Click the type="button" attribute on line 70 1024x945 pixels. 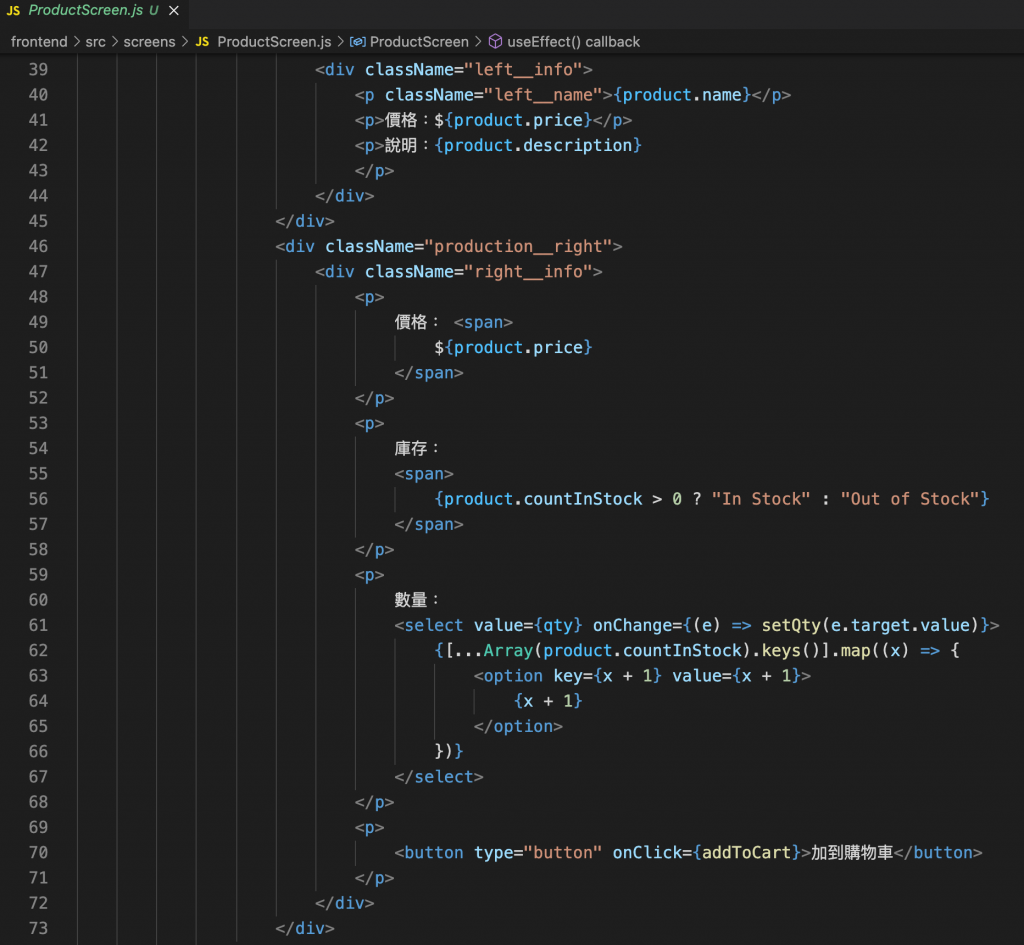(538, 852)
